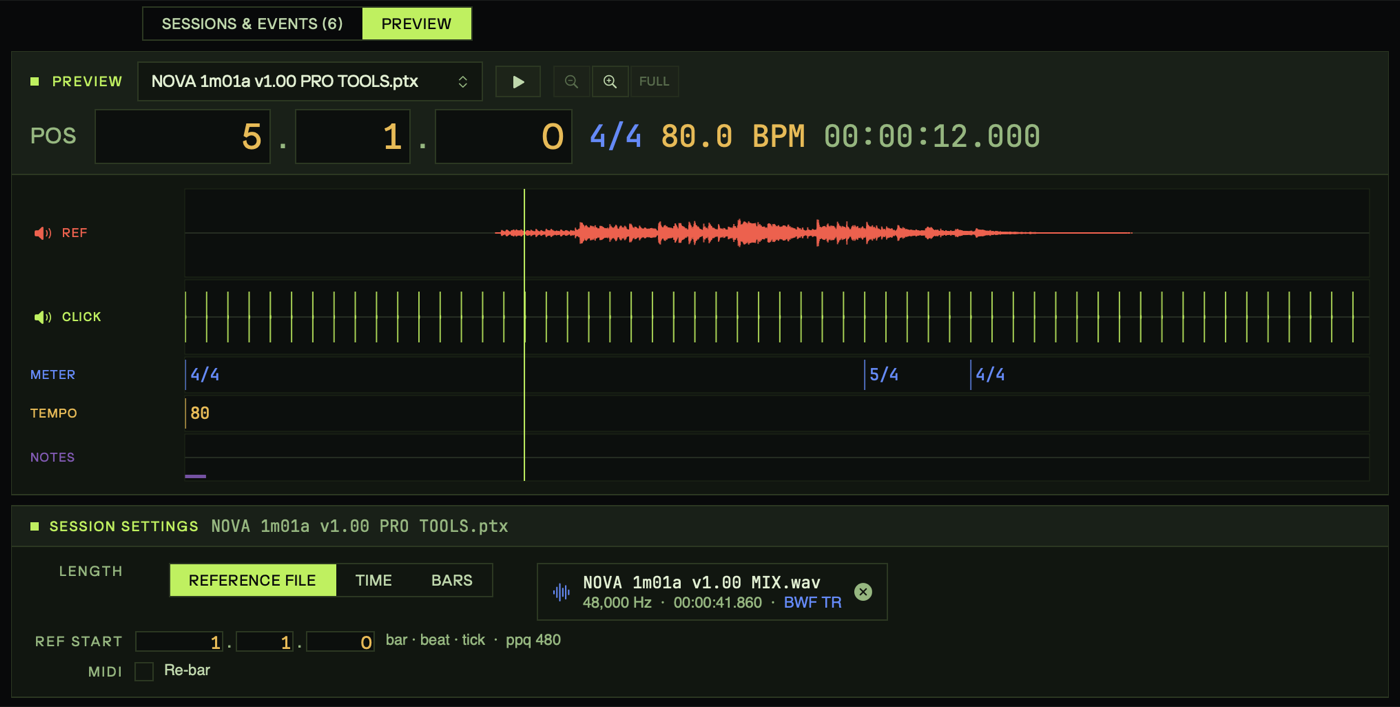
Task: Click the NOVA 1m01a v1.00 MIX.wav file name
Action: point(702,582)
